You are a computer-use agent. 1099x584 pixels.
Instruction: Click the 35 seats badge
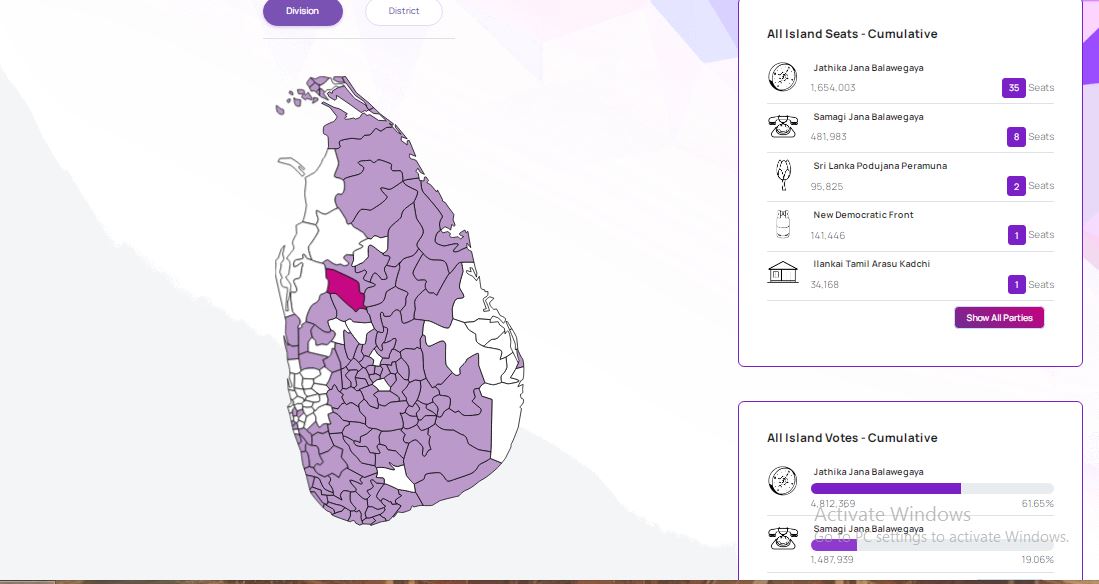pos(1013,88)
